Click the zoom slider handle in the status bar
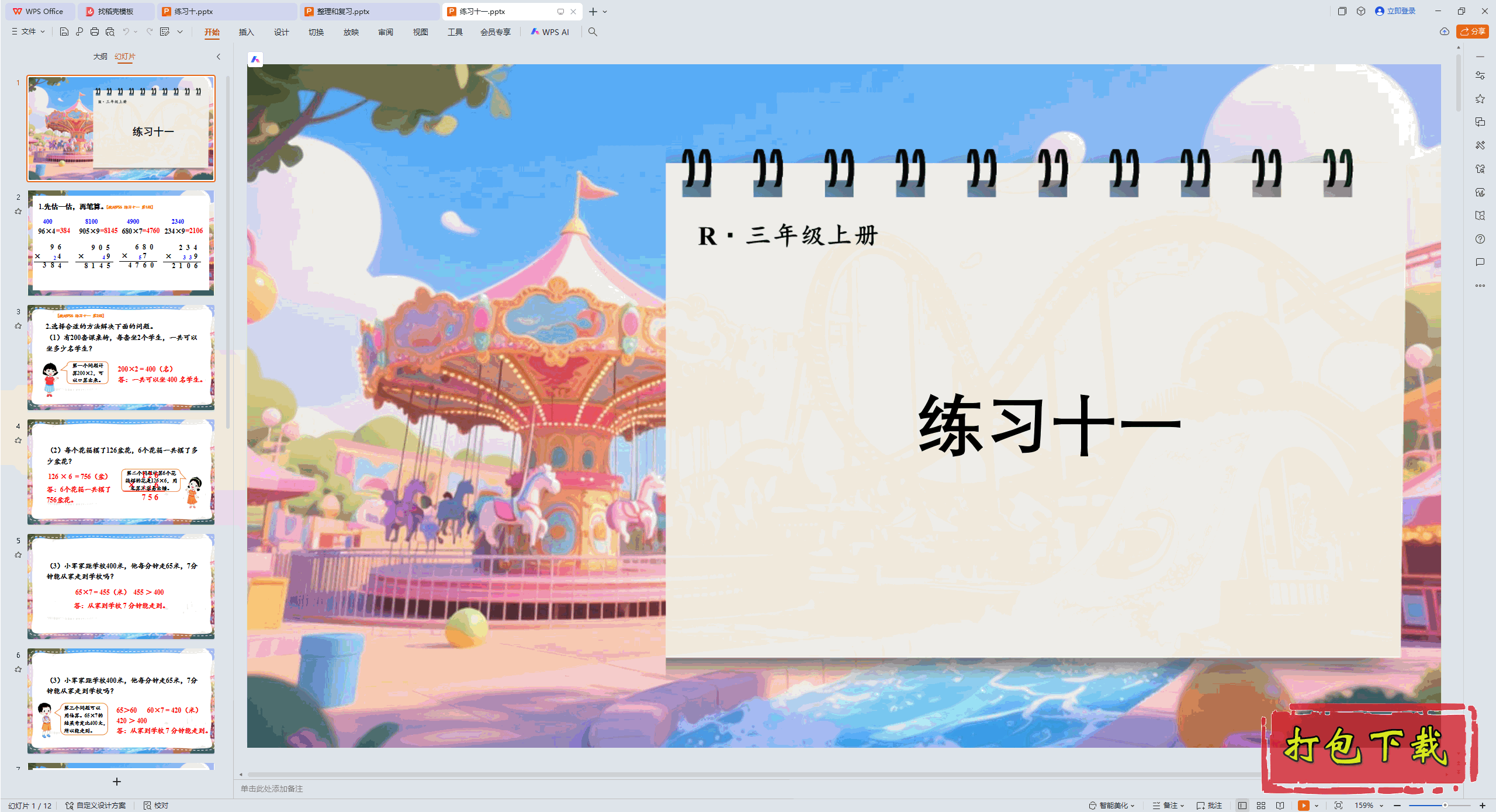The width and height of the screenshot is (1496, 812). coord(1445,805)
